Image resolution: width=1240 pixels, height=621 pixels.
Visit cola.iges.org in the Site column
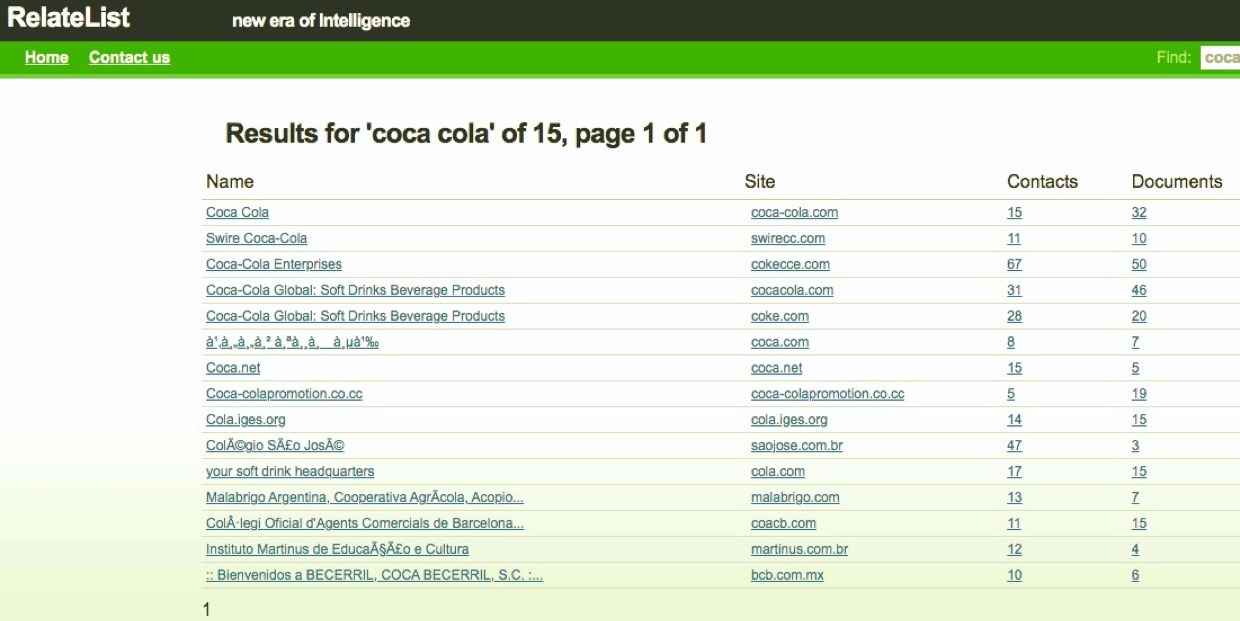tap(789, 420)
